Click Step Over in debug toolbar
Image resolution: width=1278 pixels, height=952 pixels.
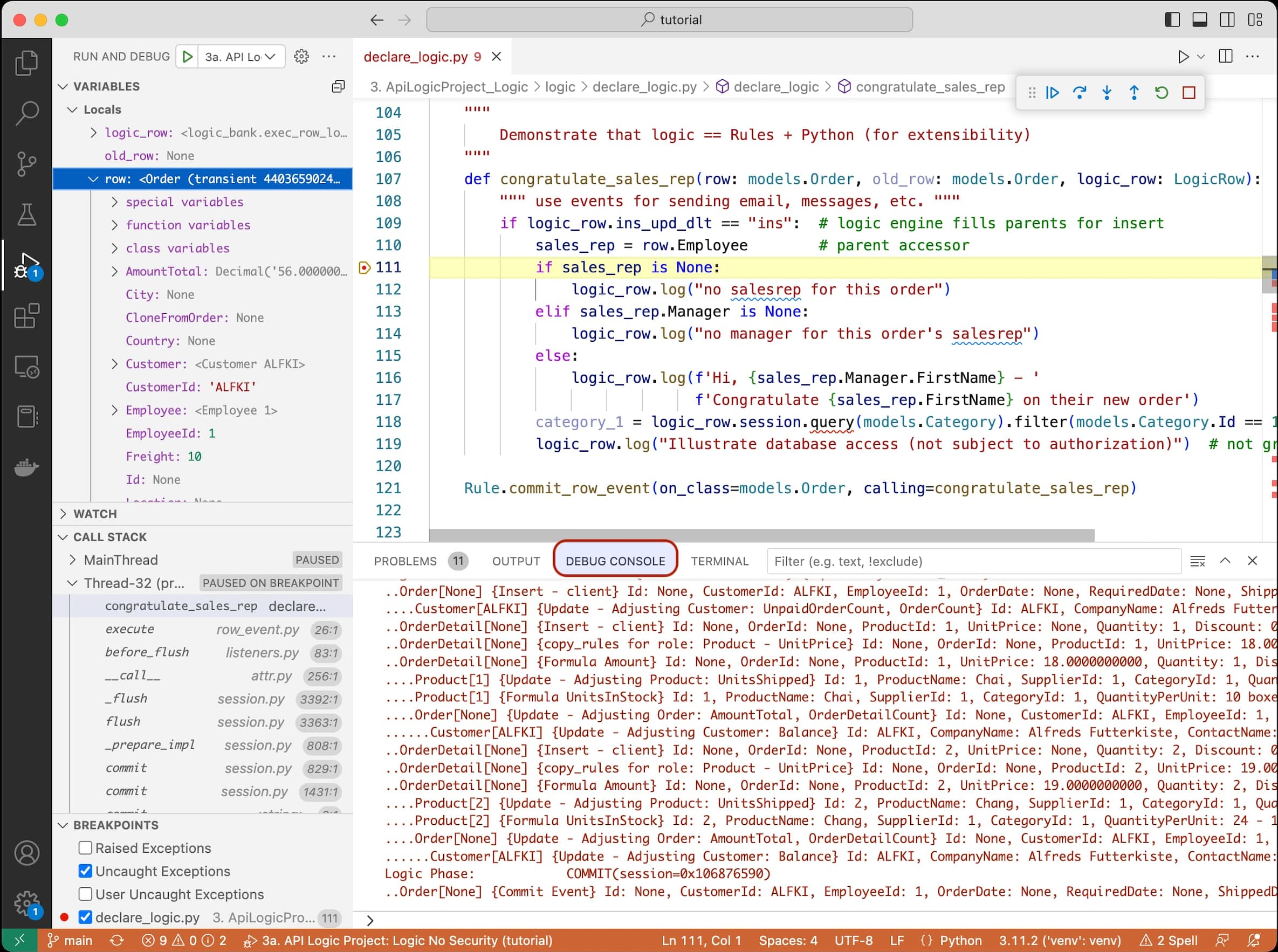[x=1079, y=93]
